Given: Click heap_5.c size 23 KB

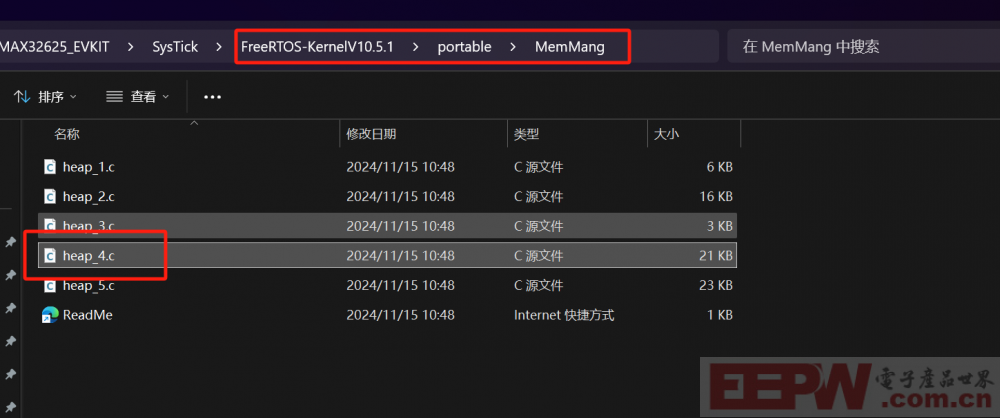Looking at the screenshot, I should pos(716,285).
